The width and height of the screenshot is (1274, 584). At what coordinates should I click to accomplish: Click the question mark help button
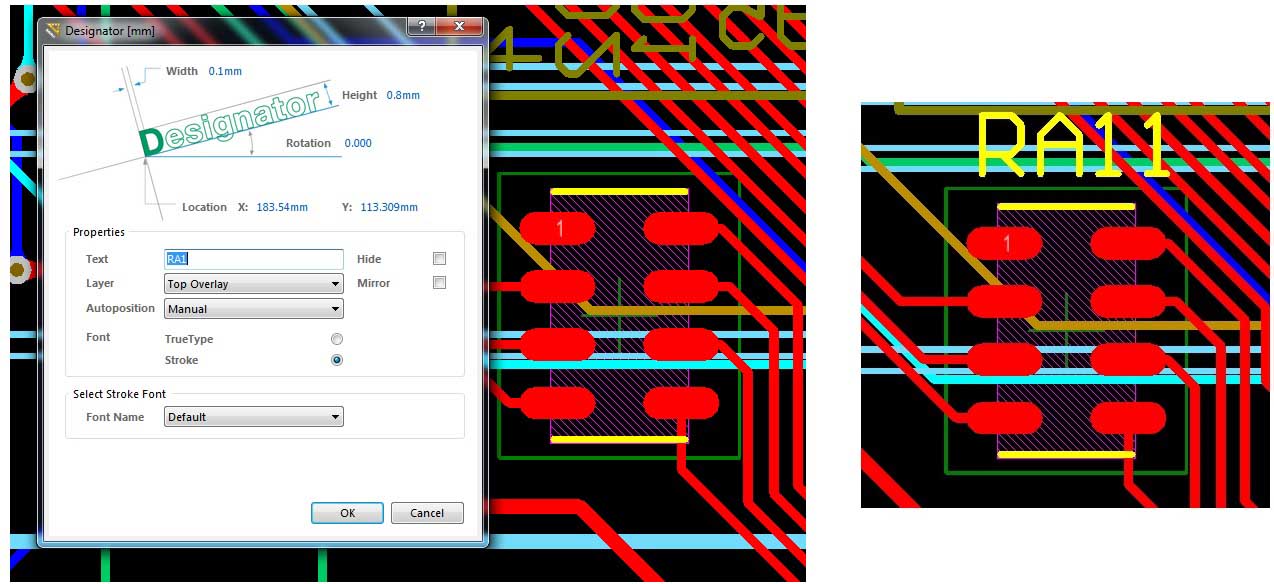tap(422, 26)
